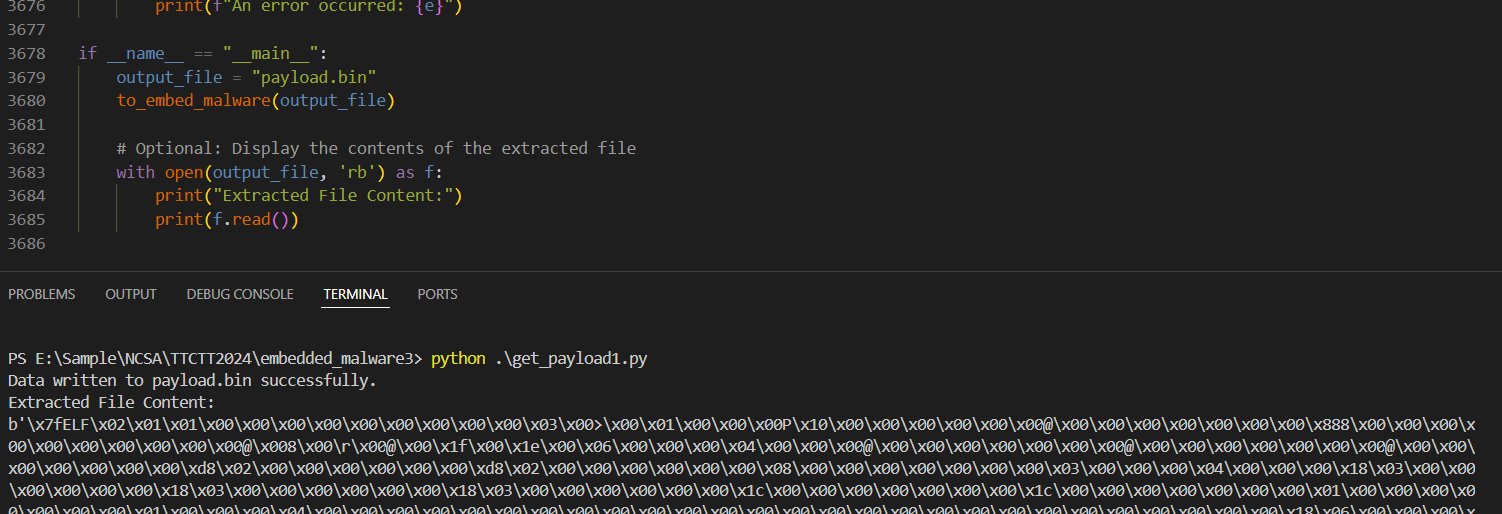Switch to the OUTPUT tab
Viewport: 1502px width, 514px height.
[131, 294]
